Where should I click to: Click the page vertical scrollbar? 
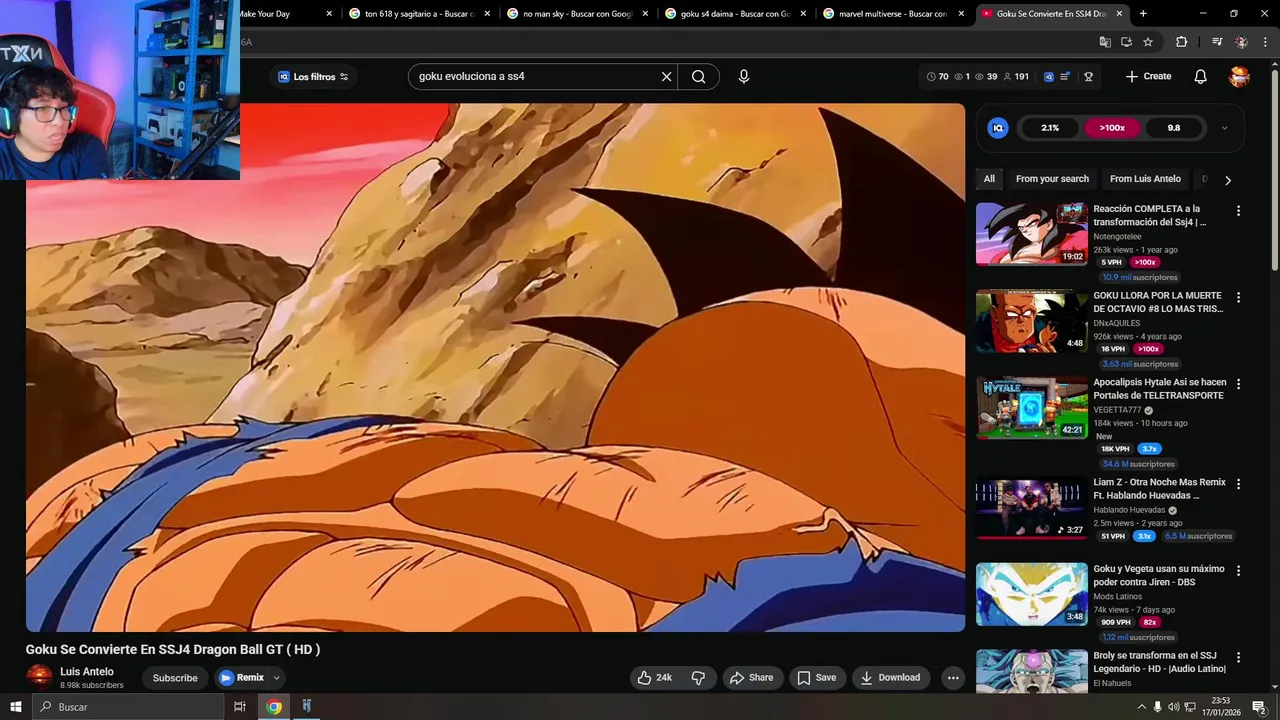coord(1274,170)
